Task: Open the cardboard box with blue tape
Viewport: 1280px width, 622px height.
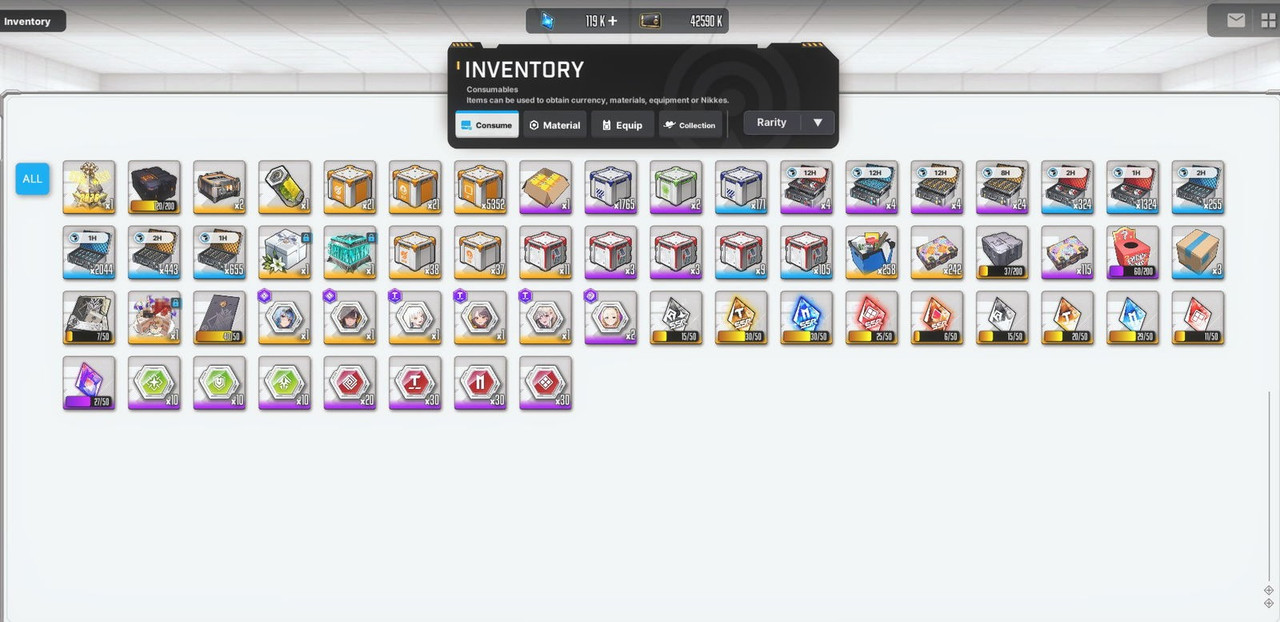Action: [x=1198, y=252]
